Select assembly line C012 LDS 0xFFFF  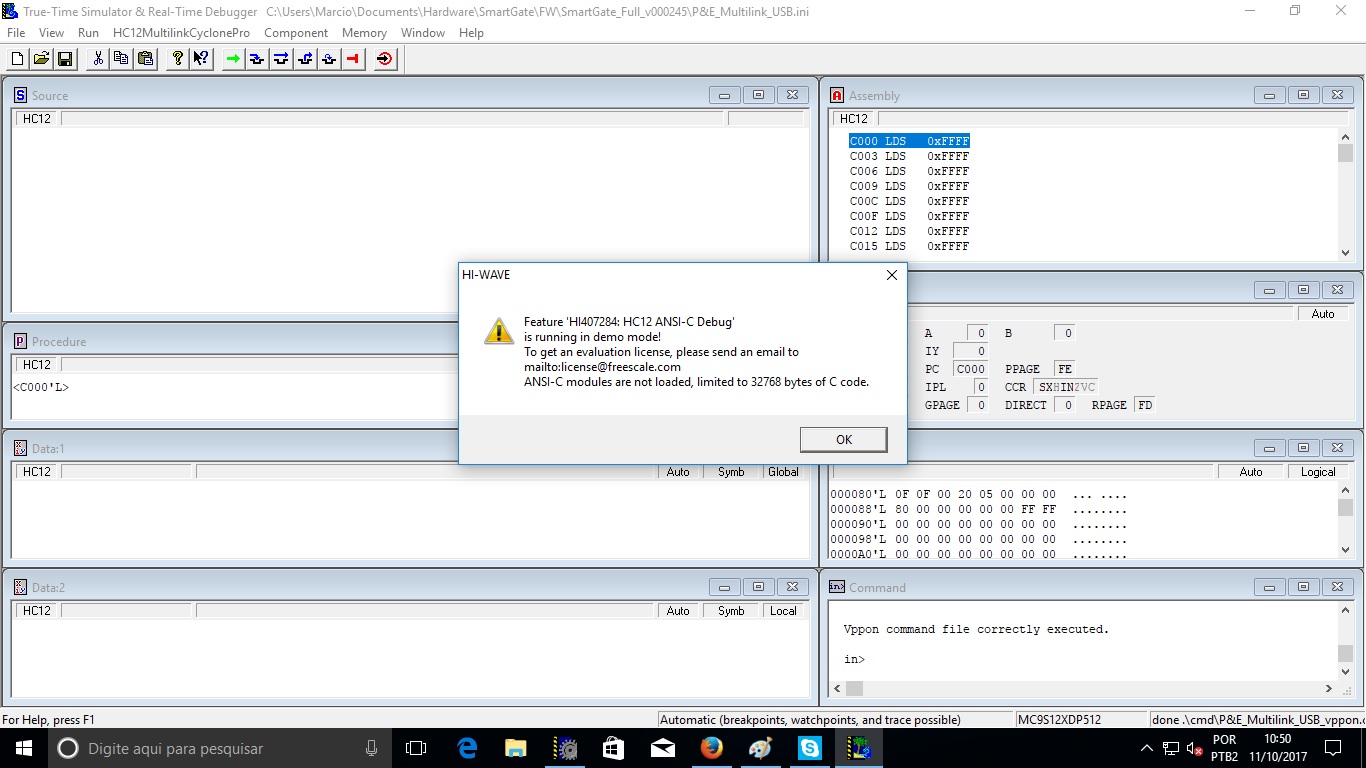point(909,231)
